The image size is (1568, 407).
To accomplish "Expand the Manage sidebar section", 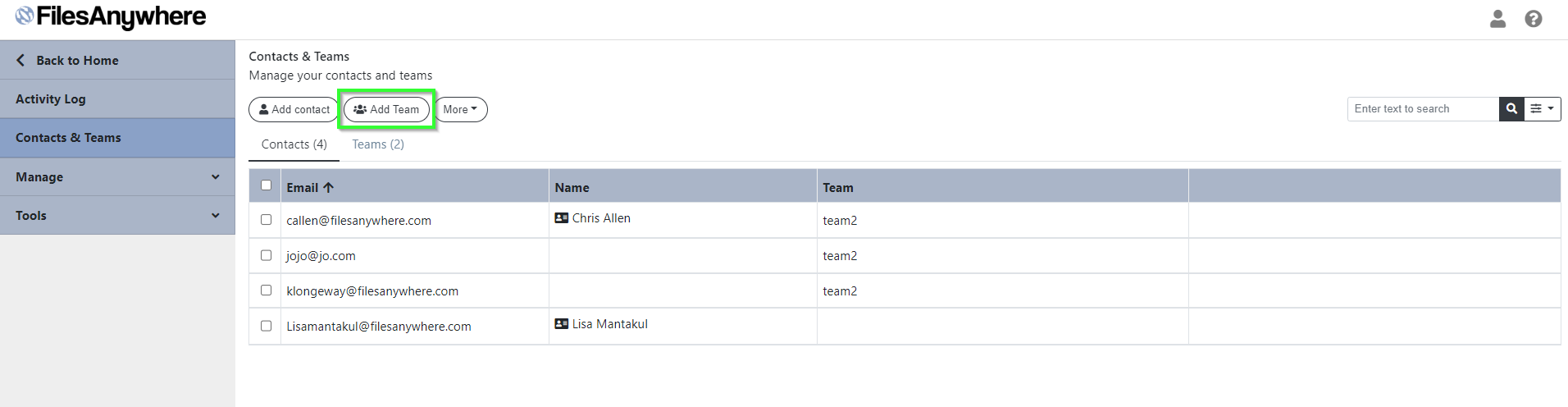I will coord(117,176).
